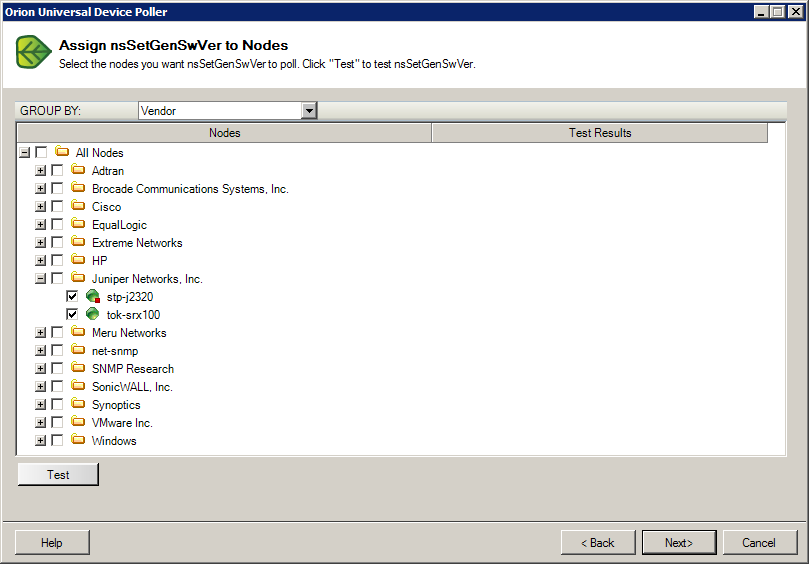The image size is (809, 564).
Task: Collapse the Juniper Networks group
Action: click(x=40, y=279)
